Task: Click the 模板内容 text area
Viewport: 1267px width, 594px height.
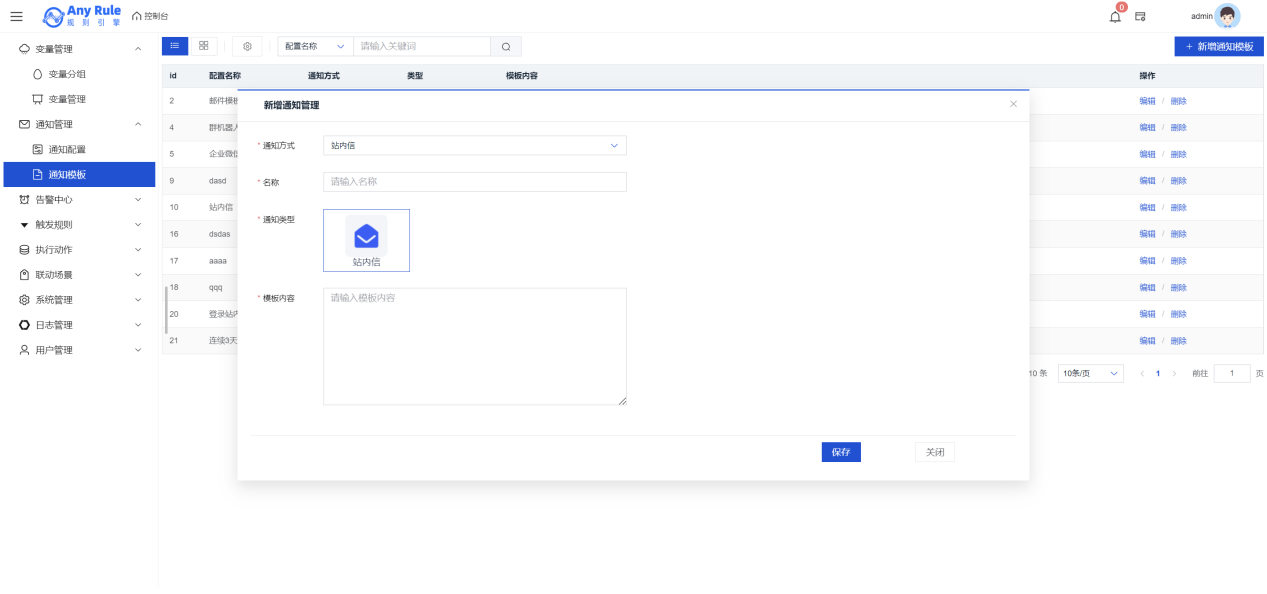Action: [x=474, y=346]
